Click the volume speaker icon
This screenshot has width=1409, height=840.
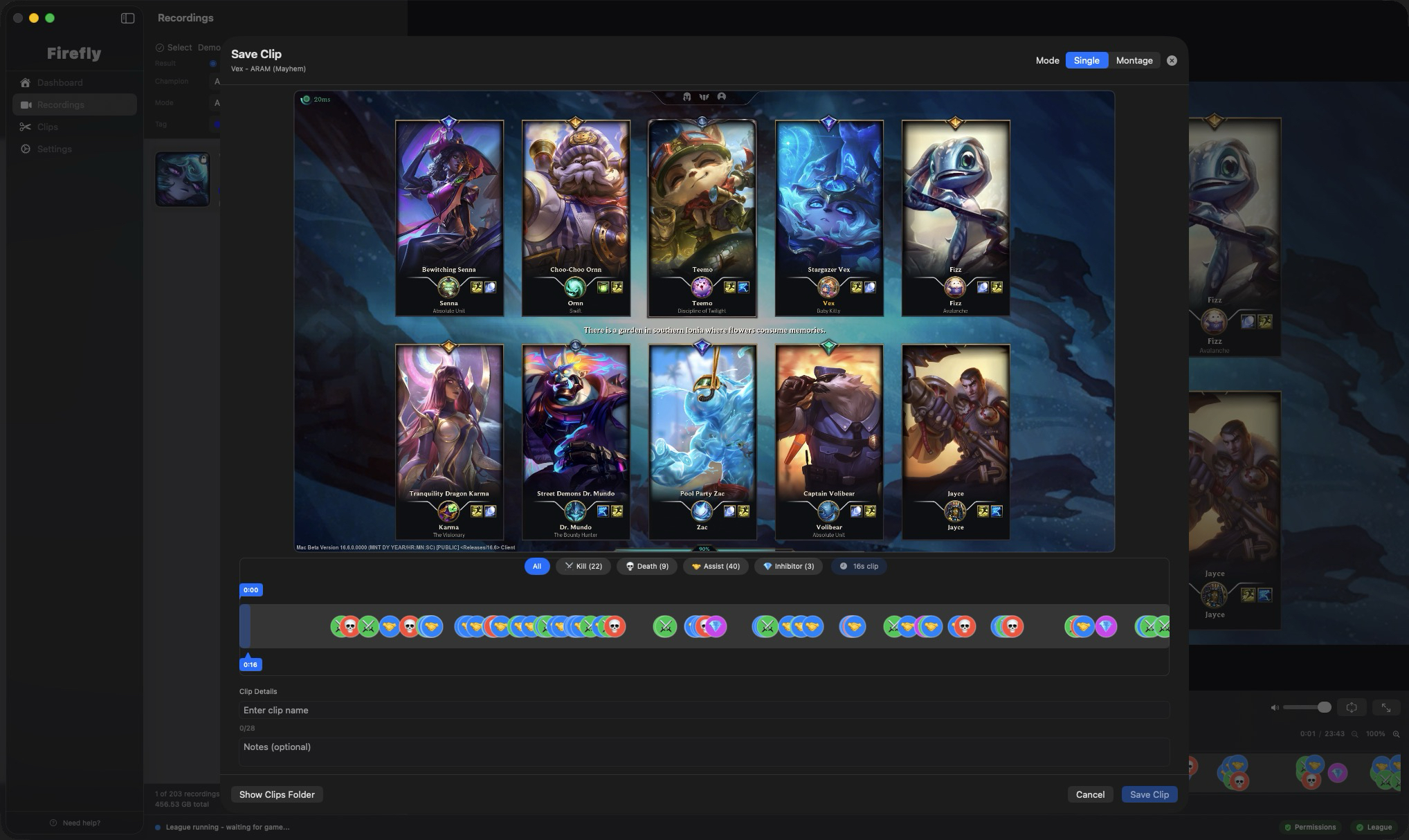pyautogui.click(x=1274, y=707)
